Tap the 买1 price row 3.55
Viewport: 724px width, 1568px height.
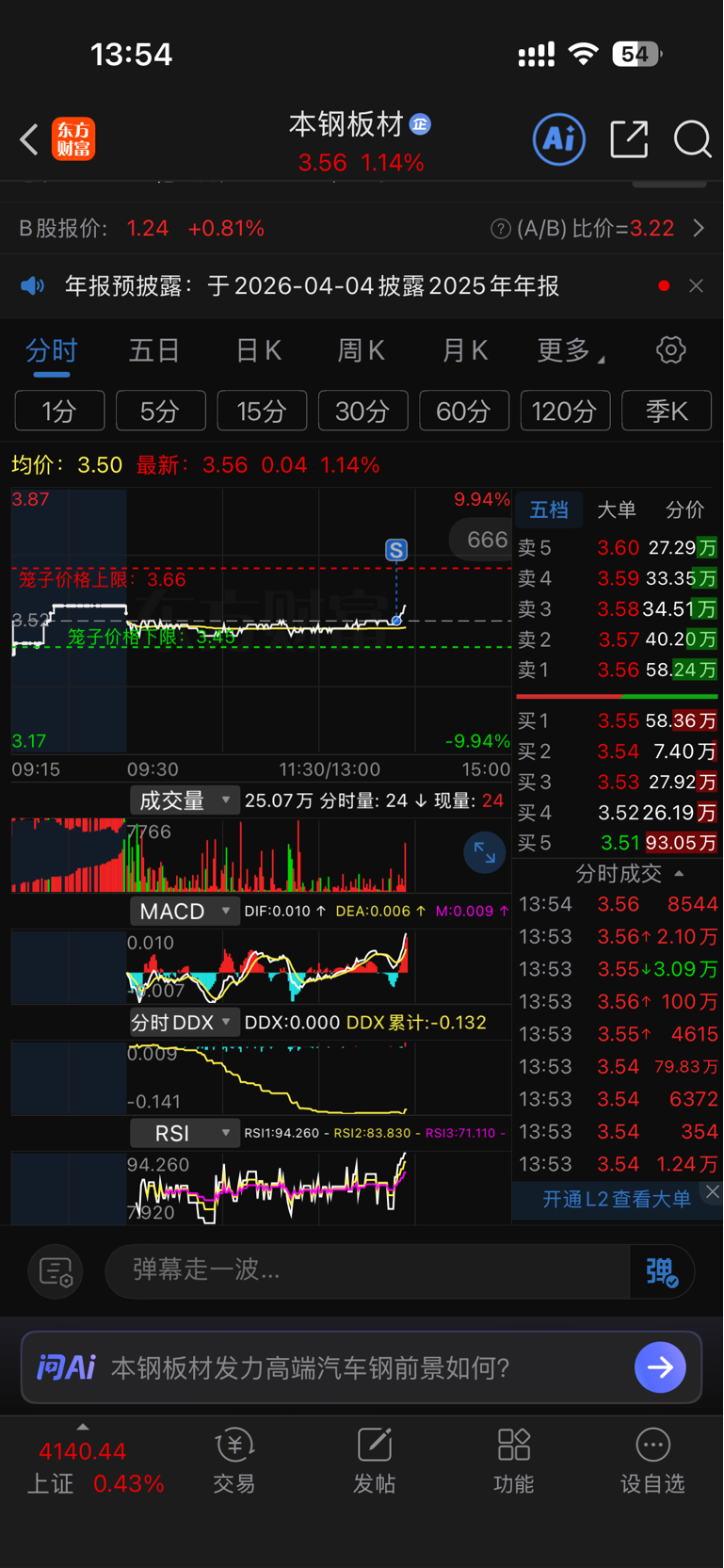coord(617,720)
